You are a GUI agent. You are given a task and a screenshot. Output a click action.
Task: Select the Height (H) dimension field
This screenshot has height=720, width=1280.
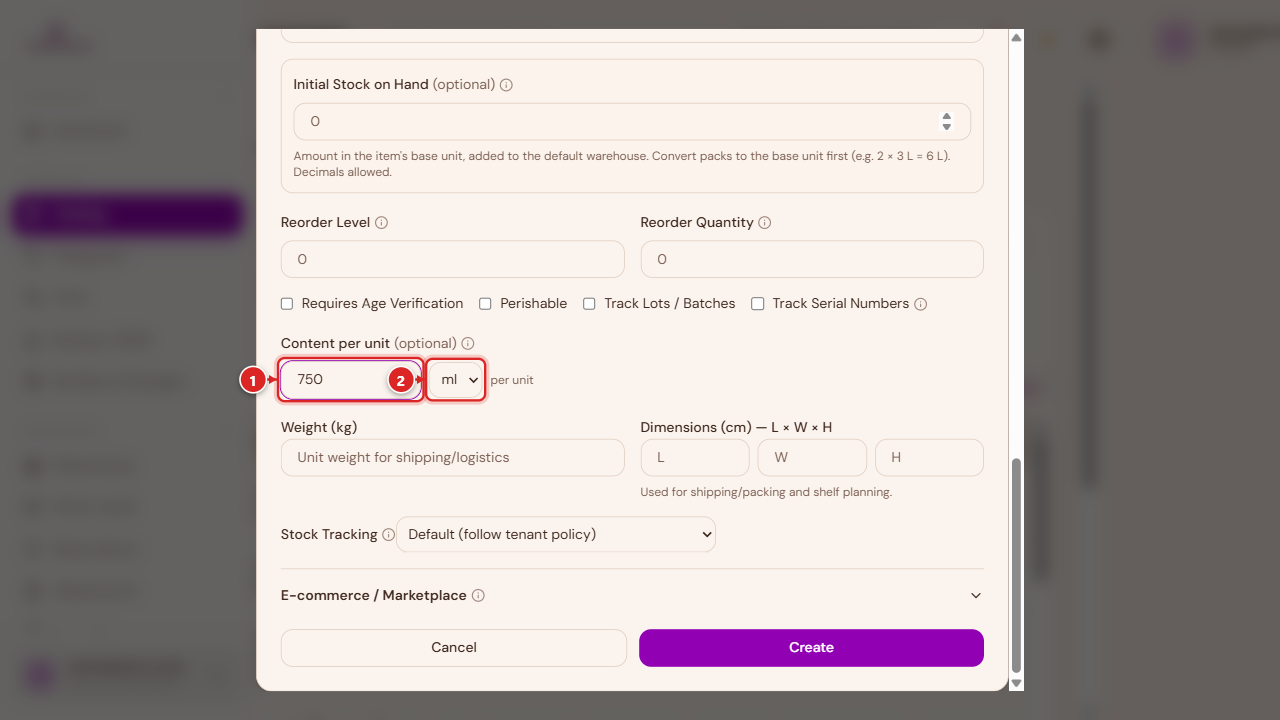click(929, 457)
